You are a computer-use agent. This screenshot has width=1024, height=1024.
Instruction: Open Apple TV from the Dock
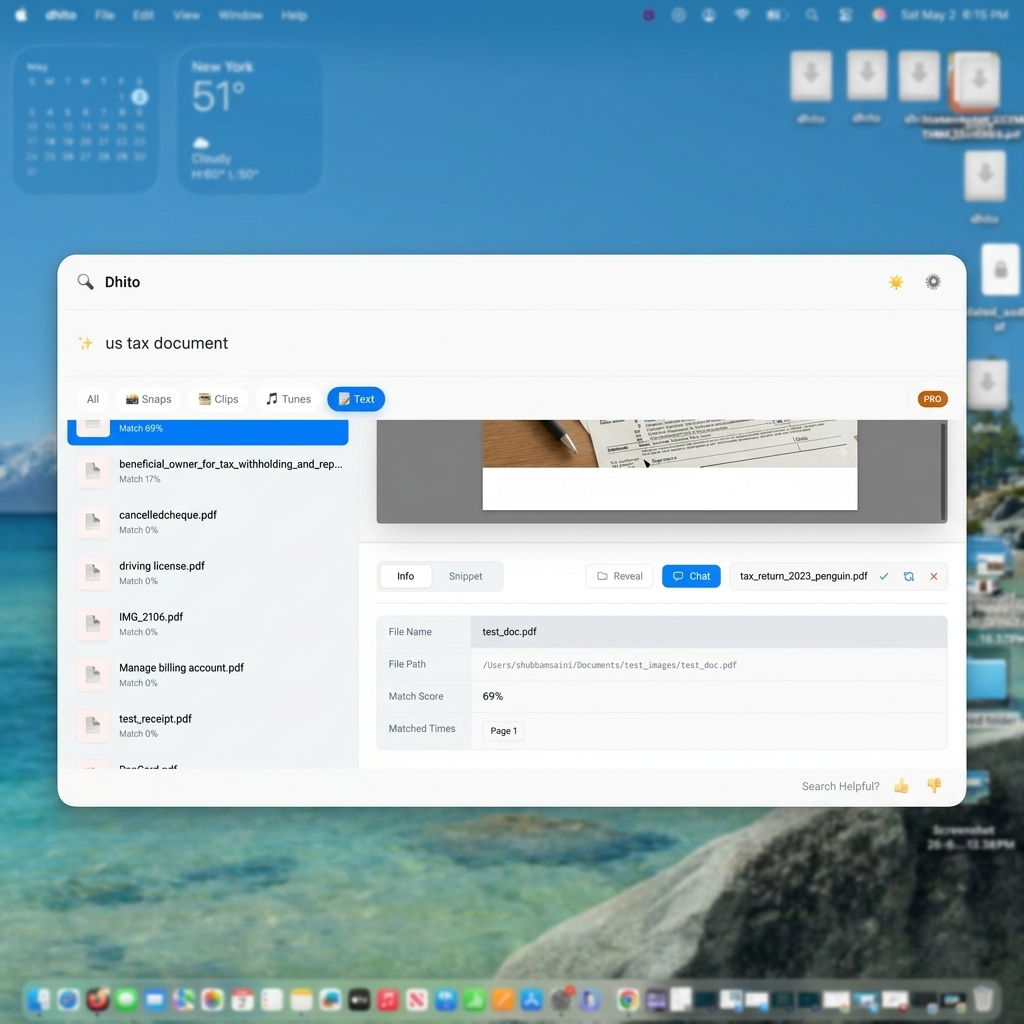click(359, 999)
